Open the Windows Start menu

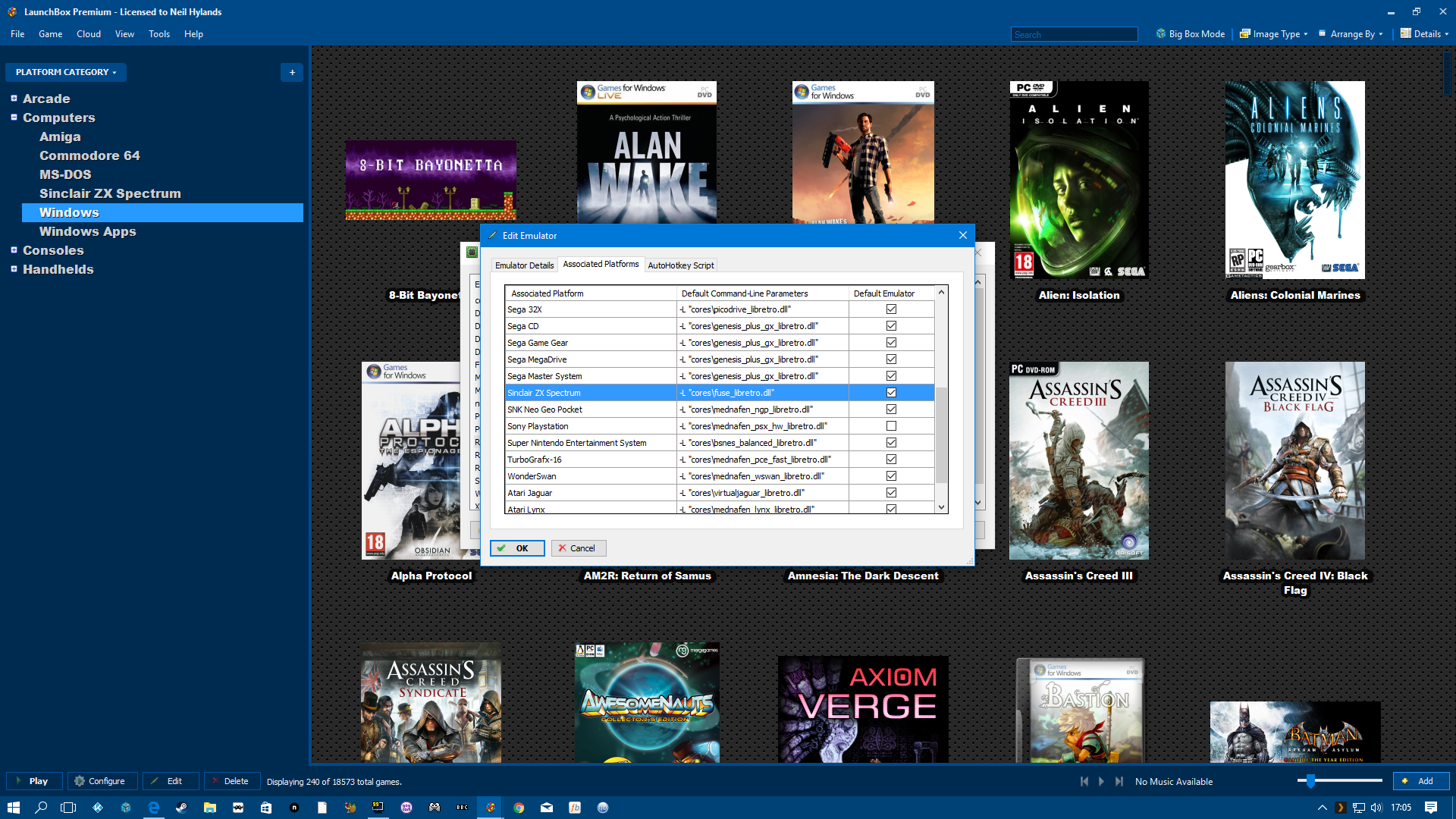click(14, 808)
